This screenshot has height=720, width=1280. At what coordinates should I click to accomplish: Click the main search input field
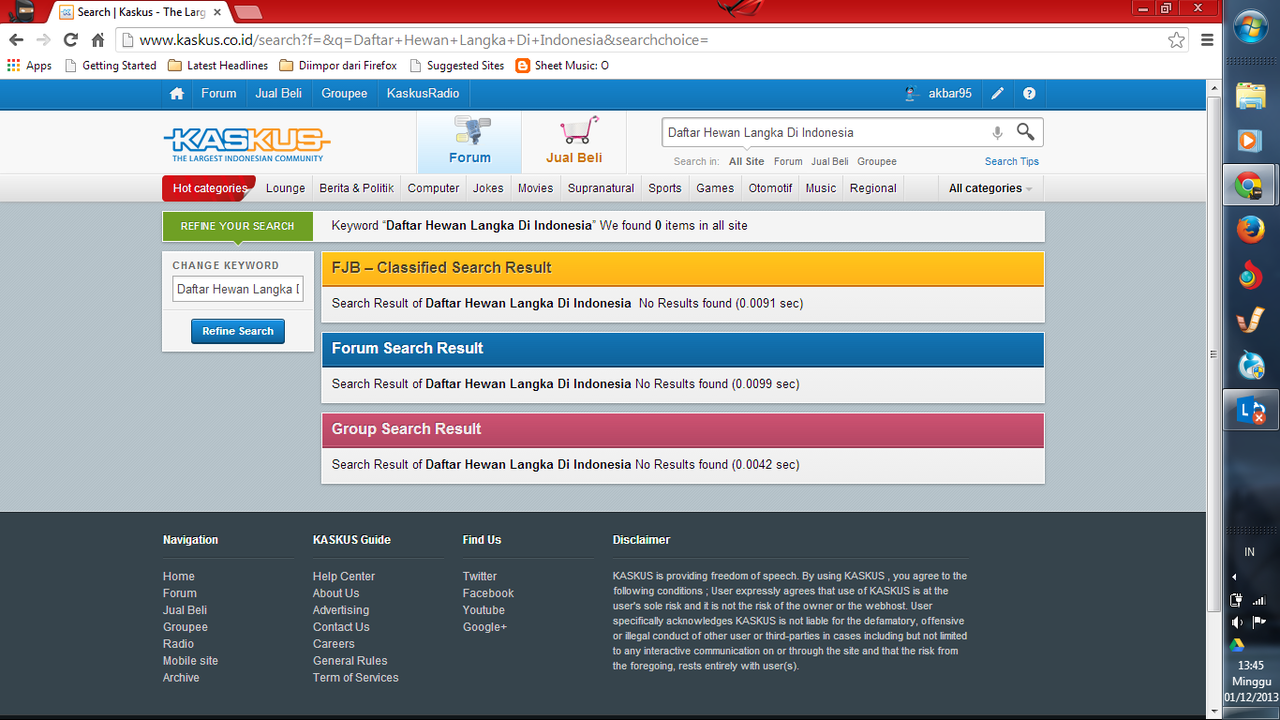point(825,132)
